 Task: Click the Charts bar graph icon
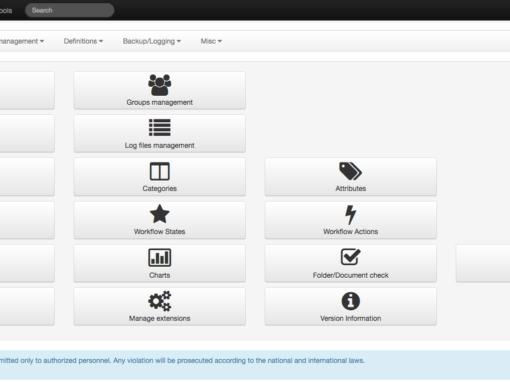(x=160, y=257)
